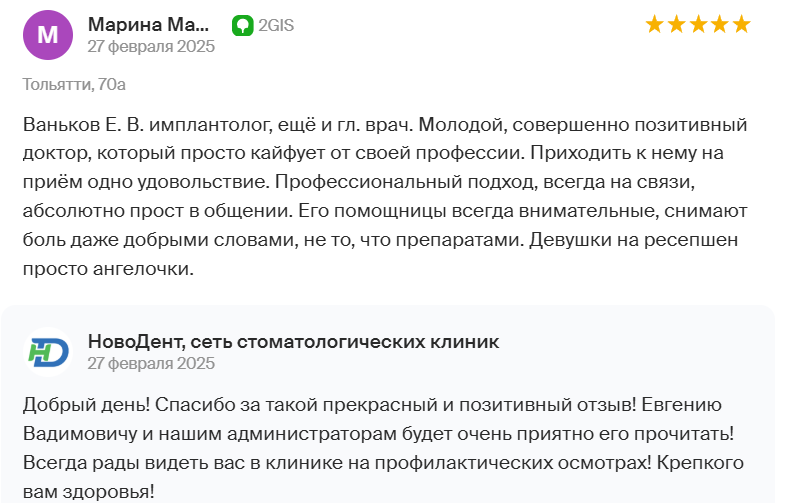Click the last review line просто ангелочки
Viewport: 788px width, 503px height.
point(108,269)
